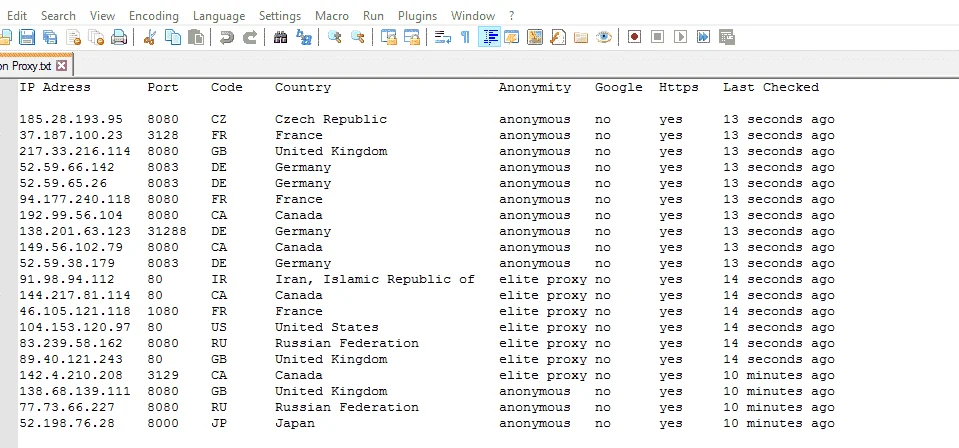This screenshot has height=448, width=959.
Task: Click the Zoom In magnifier icon
Action: tap(335, 37)
